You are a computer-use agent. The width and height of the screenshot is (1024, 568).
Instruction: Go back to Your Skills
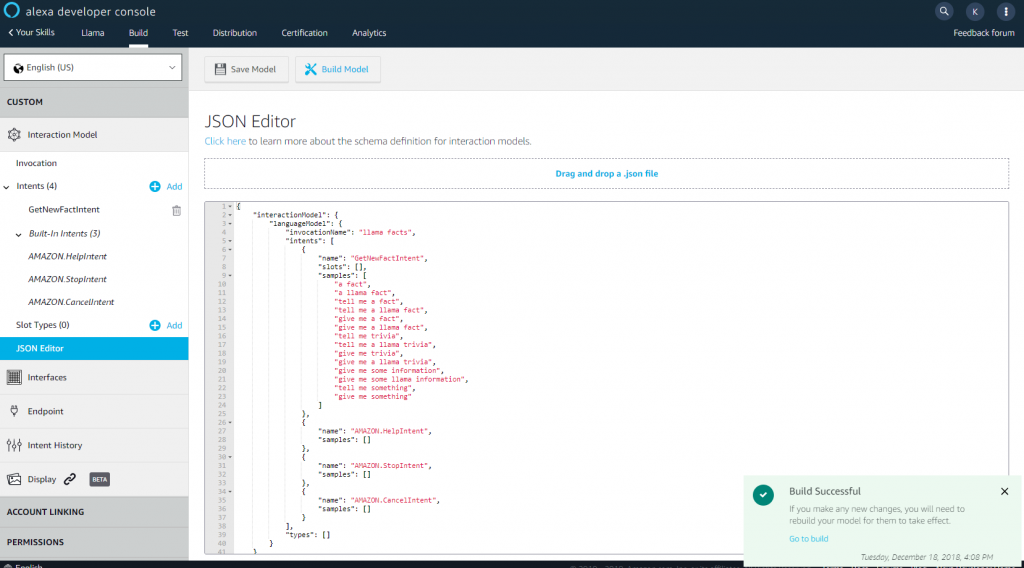coord(31,33)
